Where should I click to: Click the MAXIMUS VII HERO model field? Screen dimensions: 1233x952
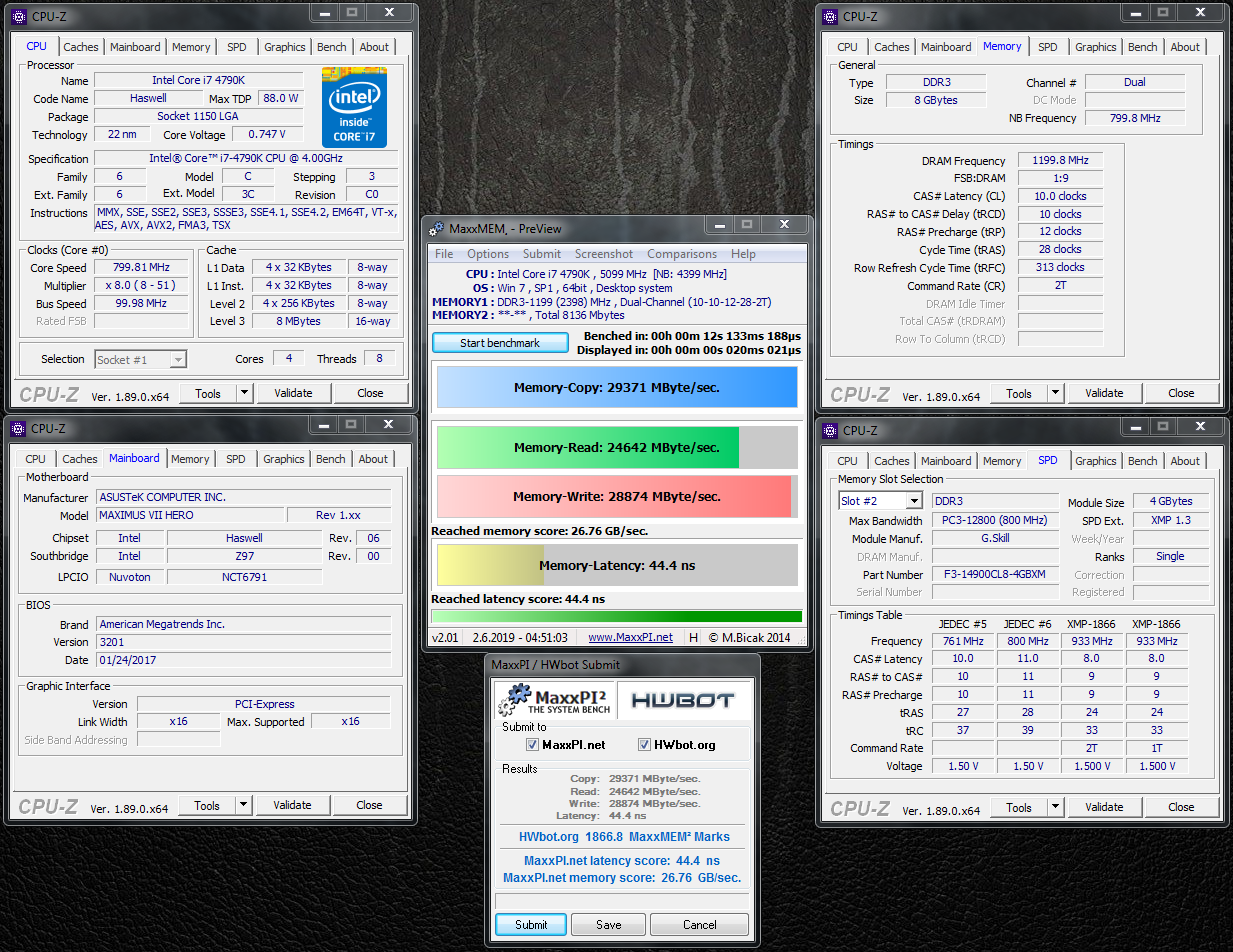189,515
